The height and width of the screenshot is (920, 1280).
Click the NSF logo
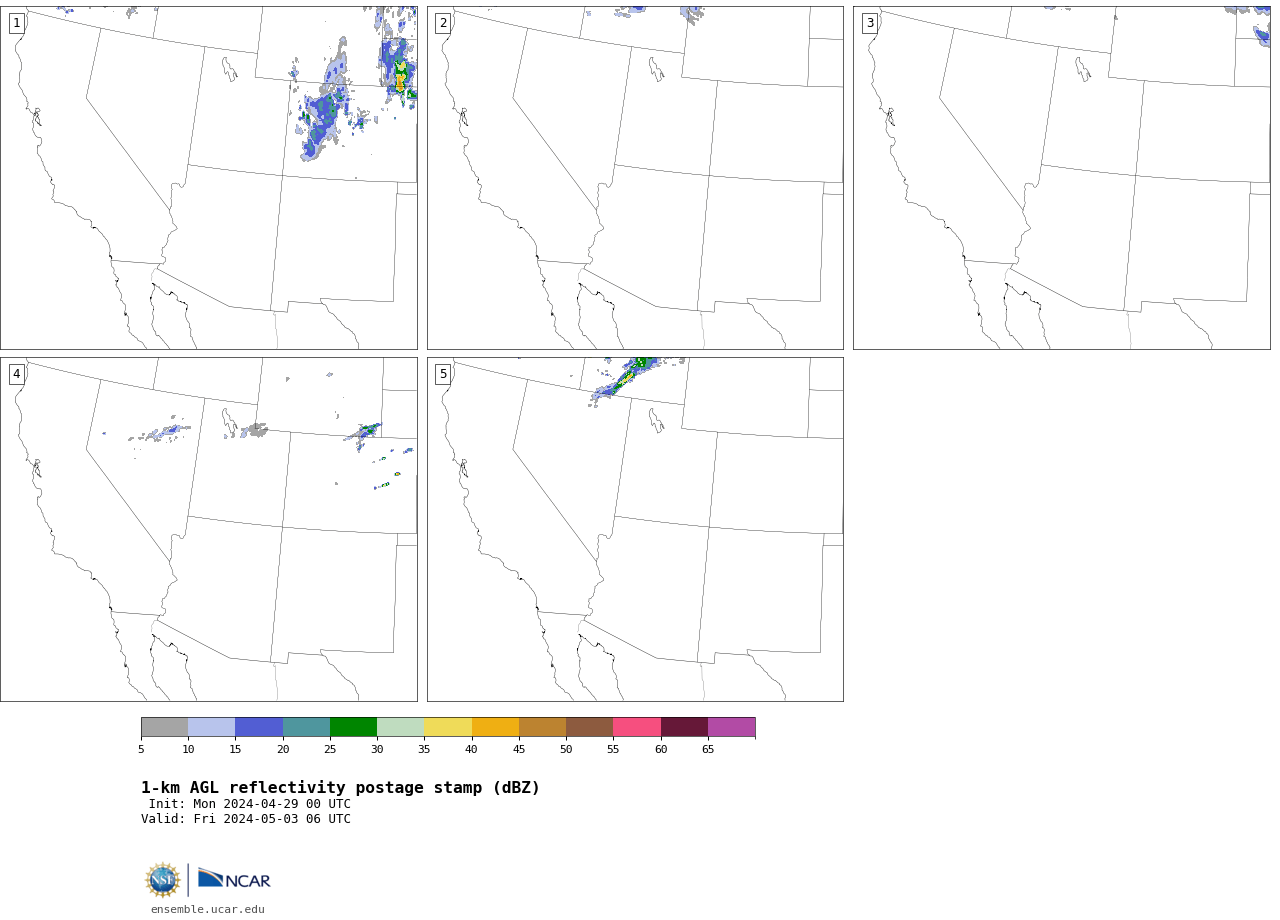[162, 880]
